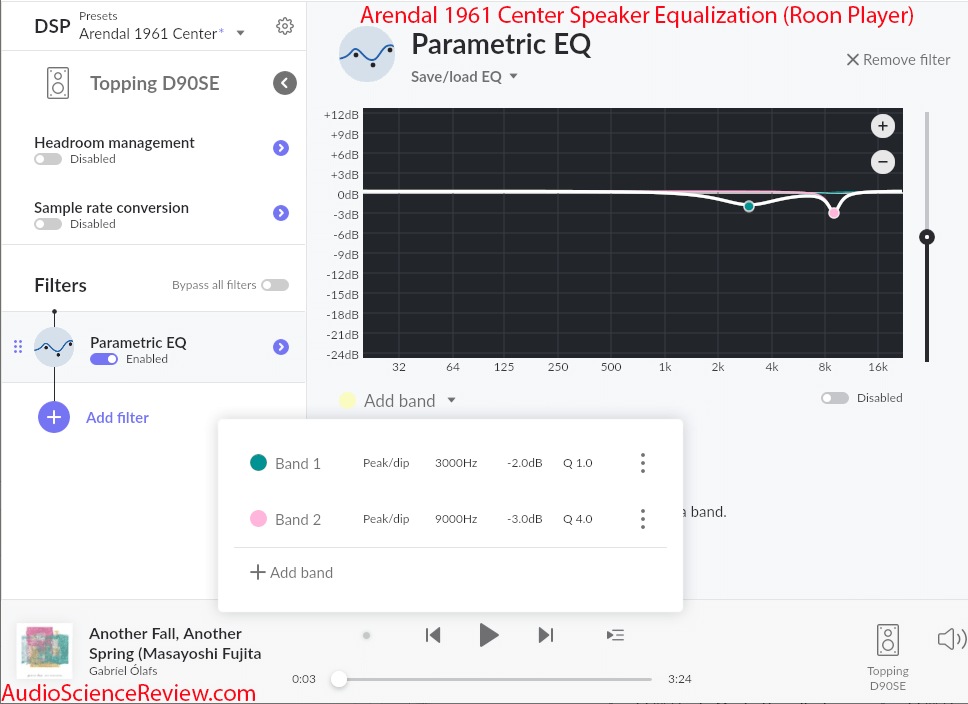968x704 pixels.
Task: Edit Band 2 Q 4.0 value
Action: 578,519
